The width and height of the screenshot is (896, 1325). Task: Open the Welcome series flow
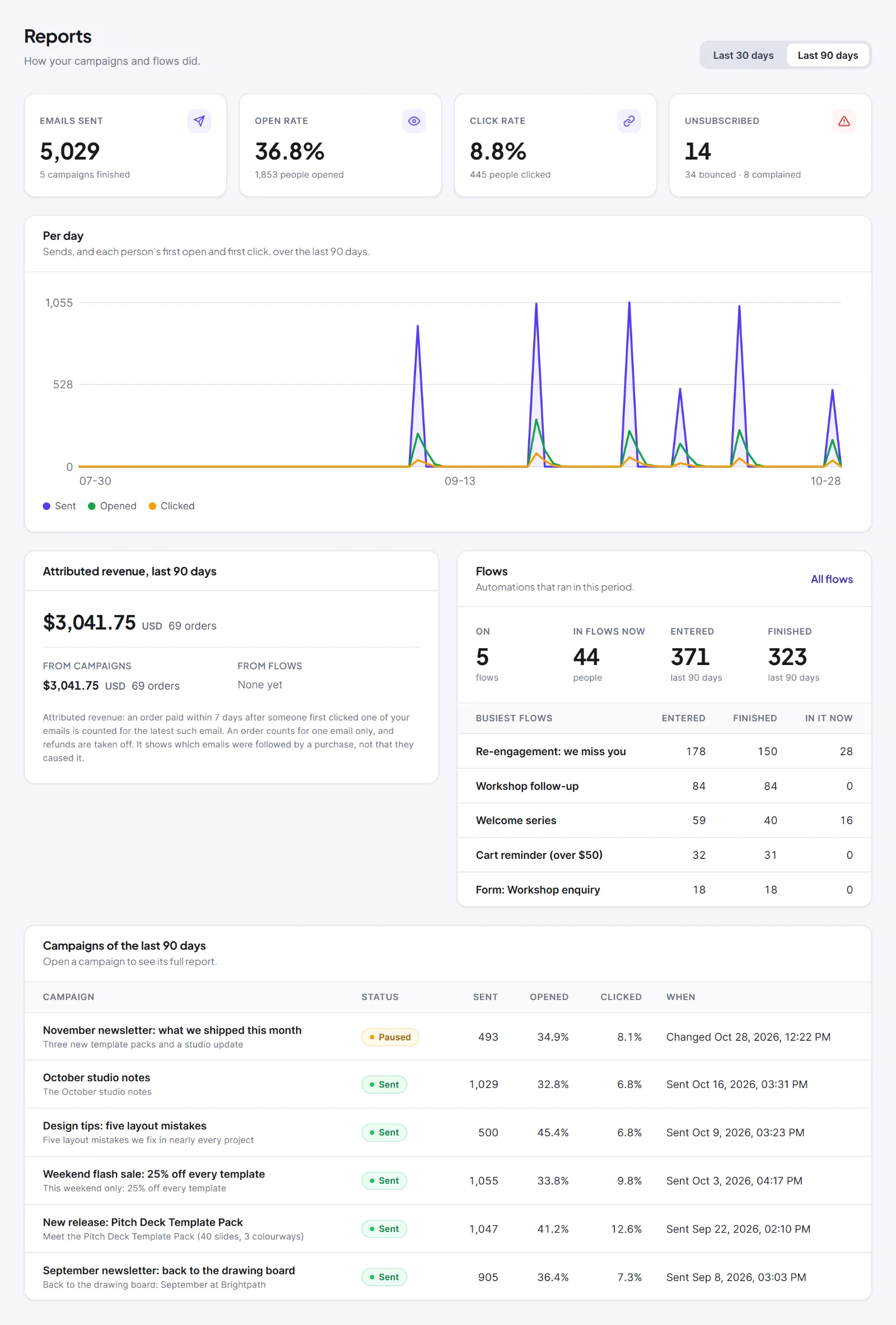[664, 820]
